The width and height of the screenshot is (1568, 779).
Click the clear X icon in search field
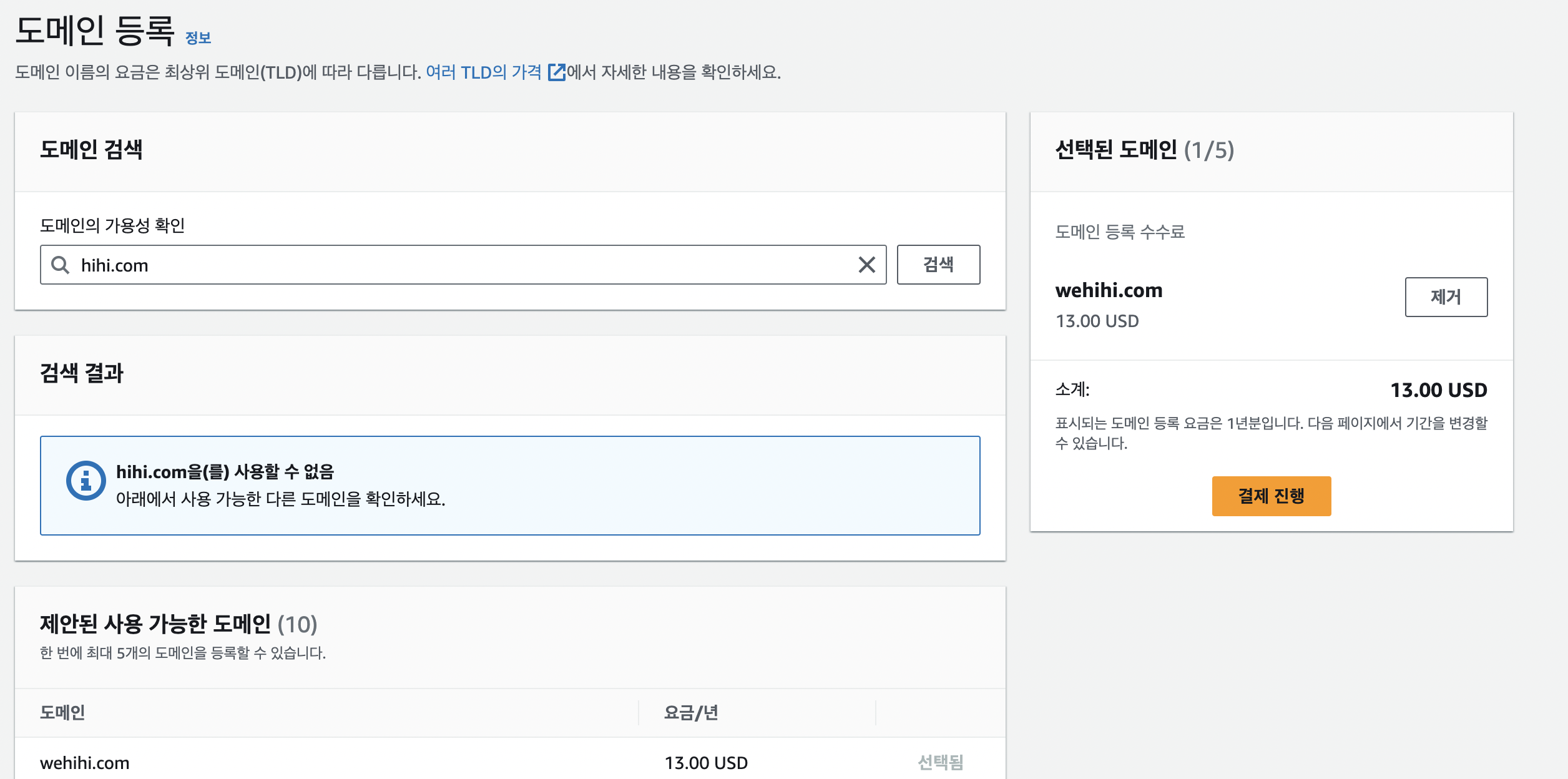pyautogui.click(x=866, y=265)
